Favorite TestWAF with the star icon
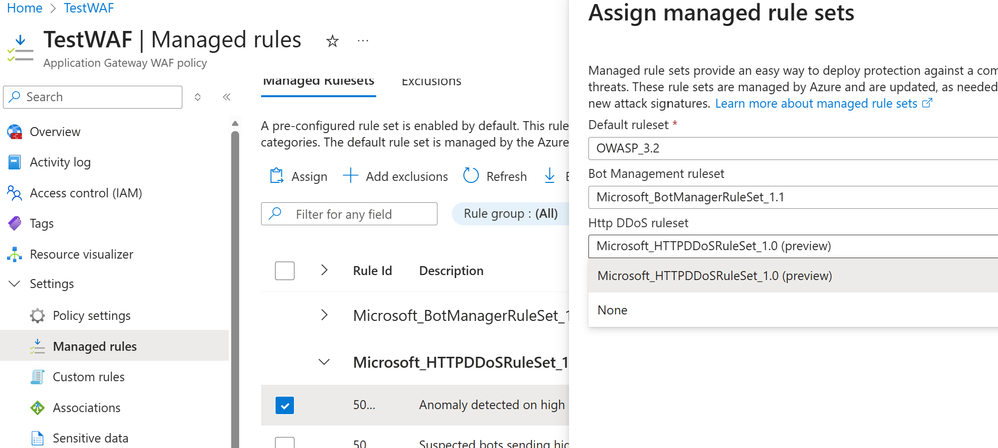Screen dimensions: 998x448 pyautogui.click(x=332, y=41)
